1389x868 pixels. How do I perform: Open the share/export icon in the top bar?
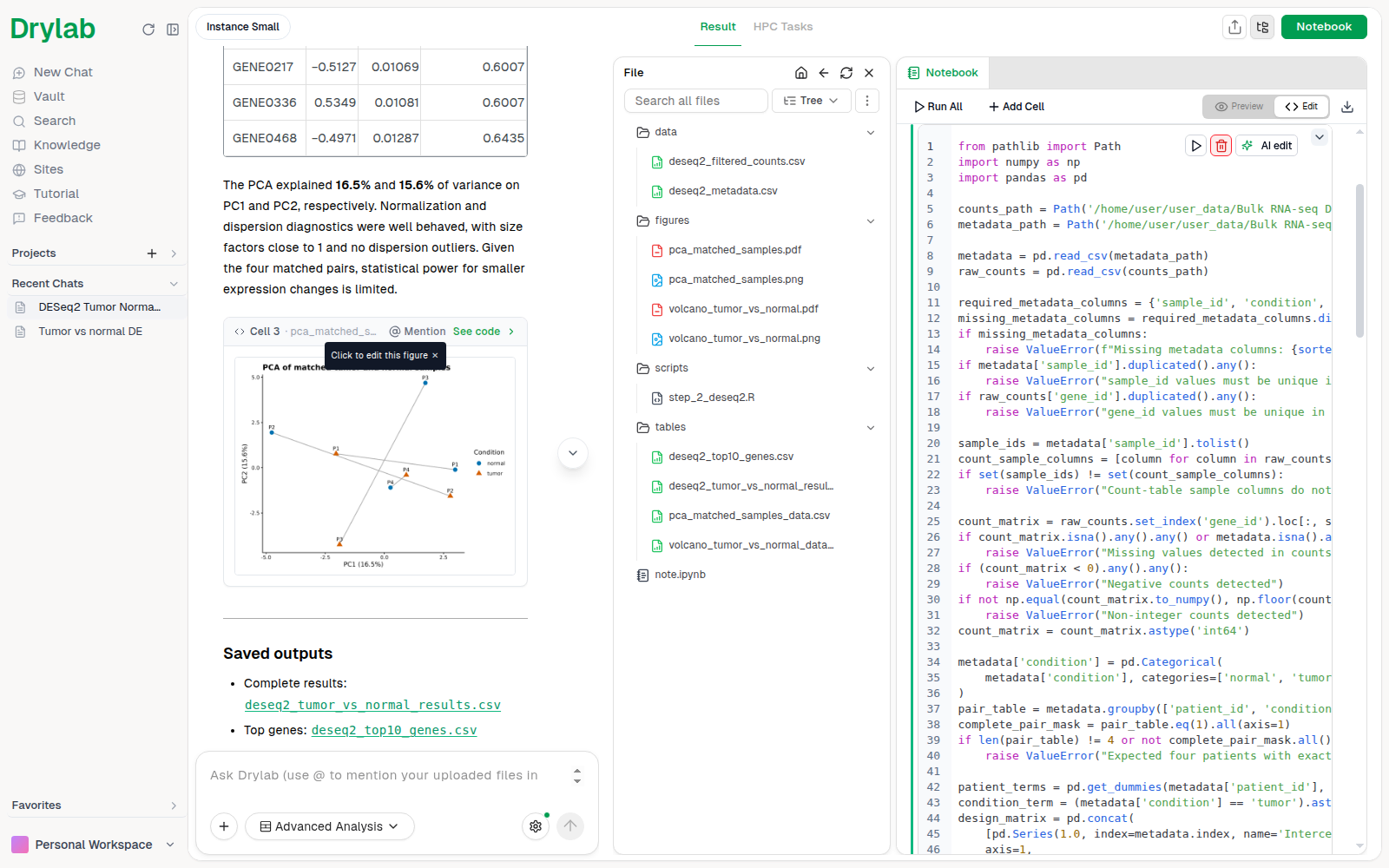[x=1234, y=27]
